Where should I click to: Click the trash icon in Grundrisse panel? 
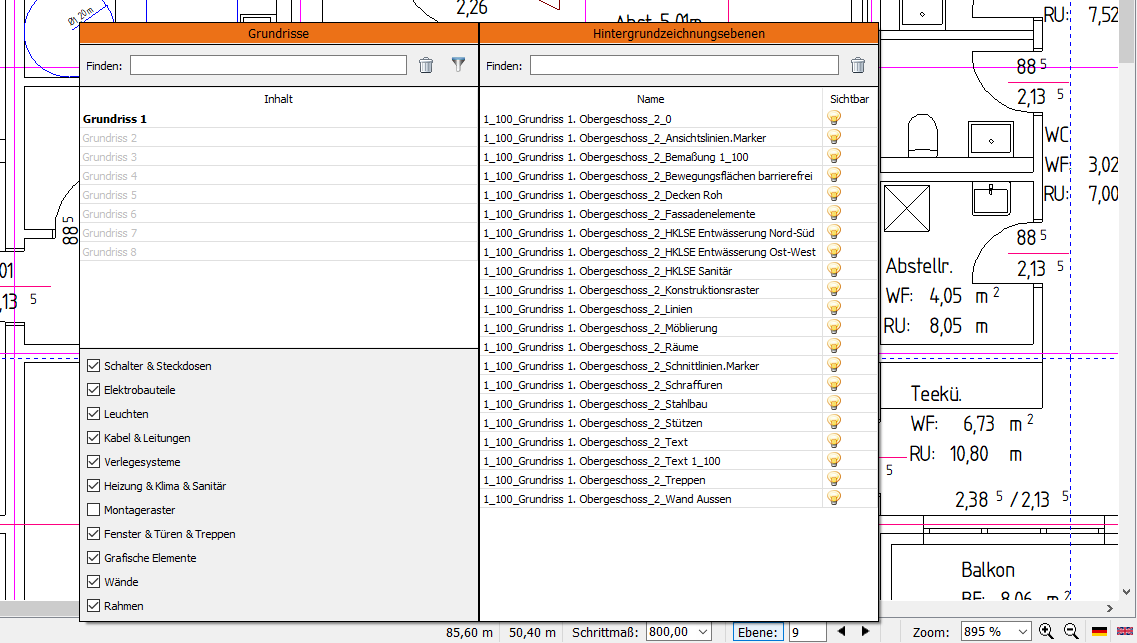pos(426,66)
